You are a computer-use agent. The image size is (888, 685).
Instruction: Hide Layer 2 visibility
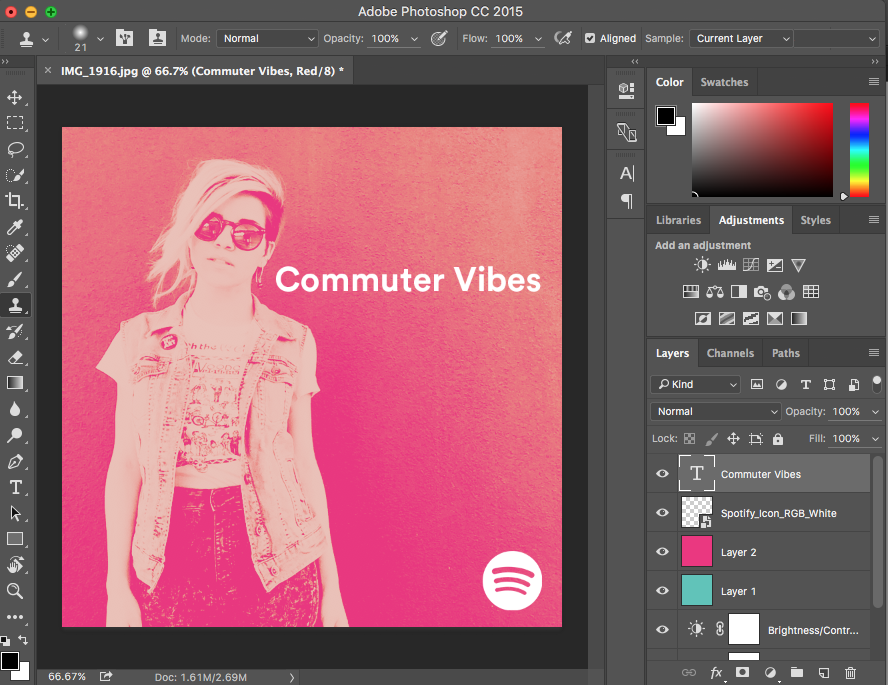pyautogui.click(x=662, y=551)
